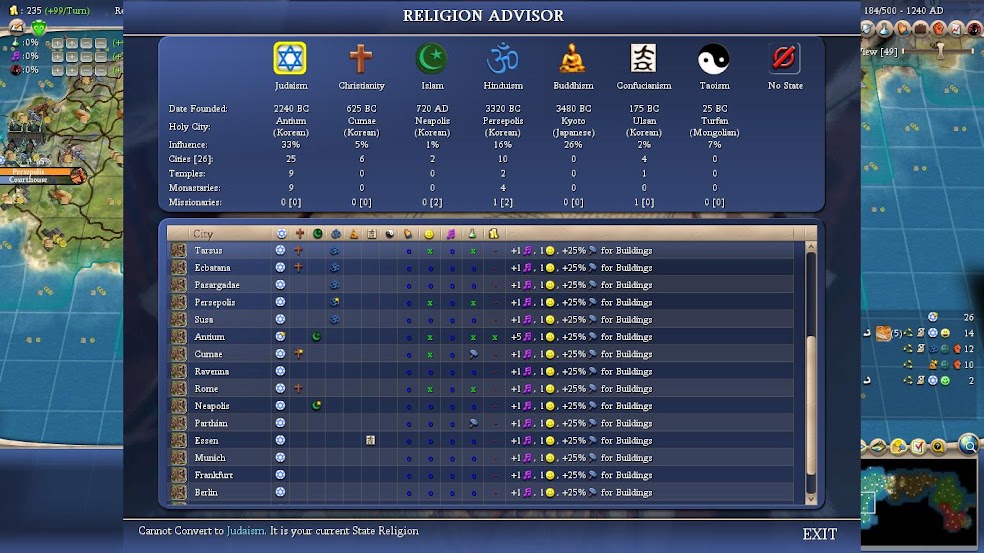
Task: Select the Pasargadae city row
Action: pyautogui.click(x=482, y=285)
